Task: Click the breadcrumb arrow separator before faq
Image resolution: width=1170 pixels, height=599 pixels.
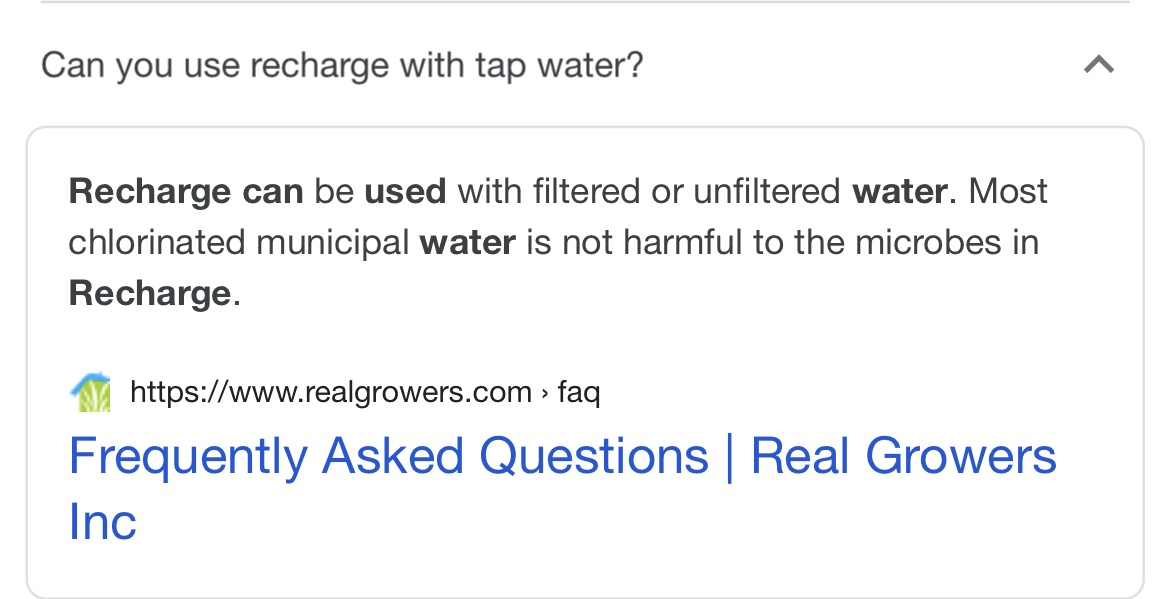Action: coord(545,393)
